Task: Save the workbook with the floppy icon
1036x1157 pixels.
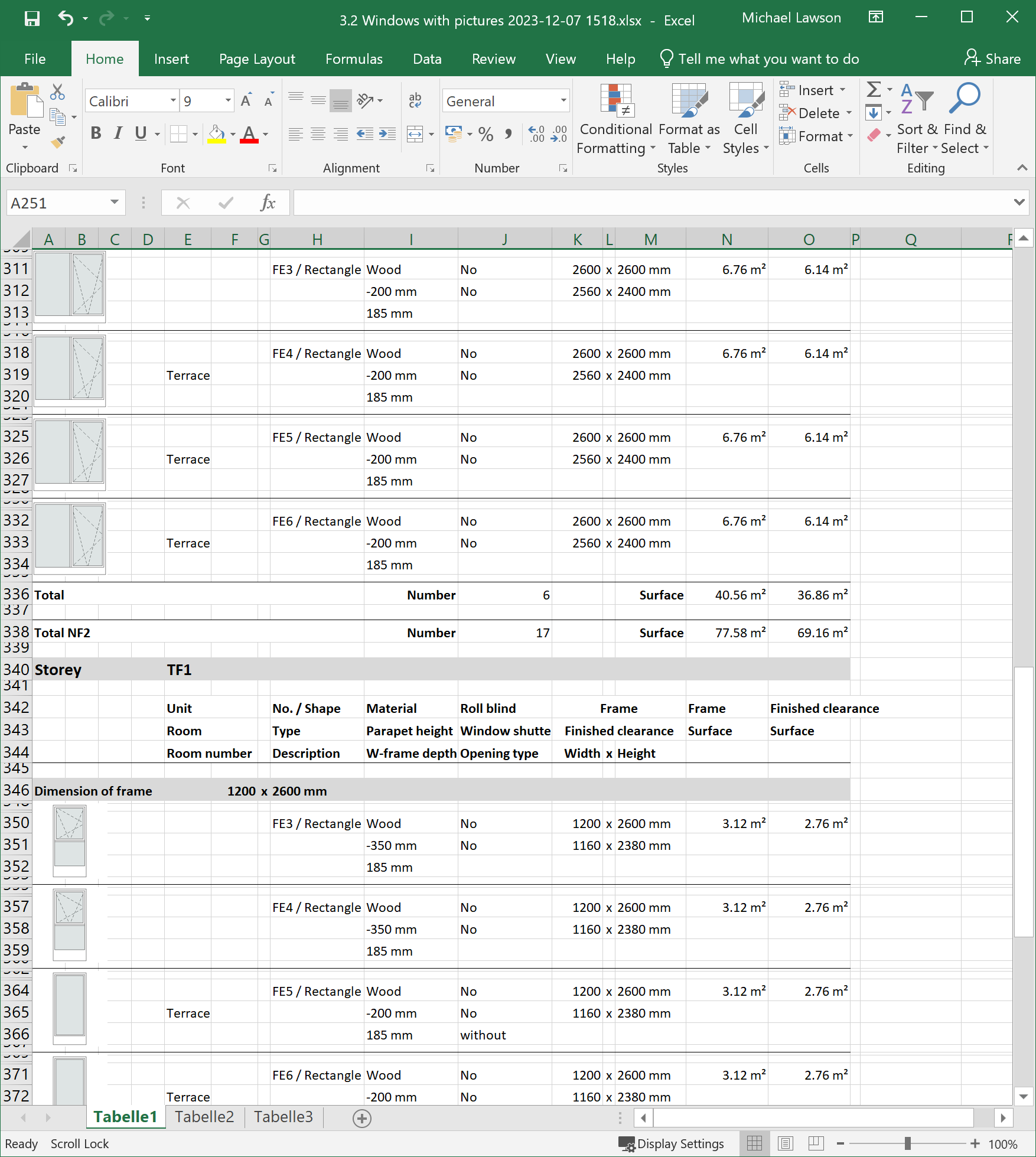Action: coord(32,19)
